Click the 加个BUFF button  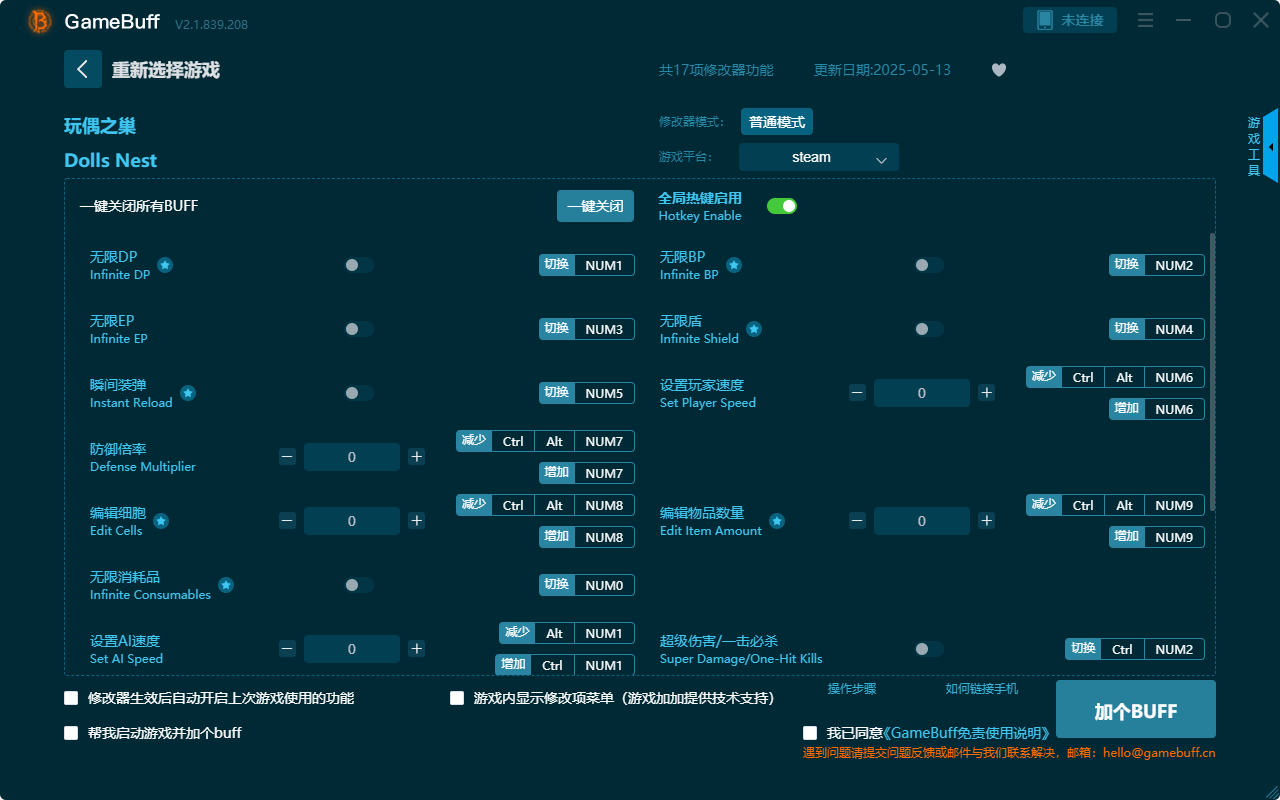coord(1135,709)
